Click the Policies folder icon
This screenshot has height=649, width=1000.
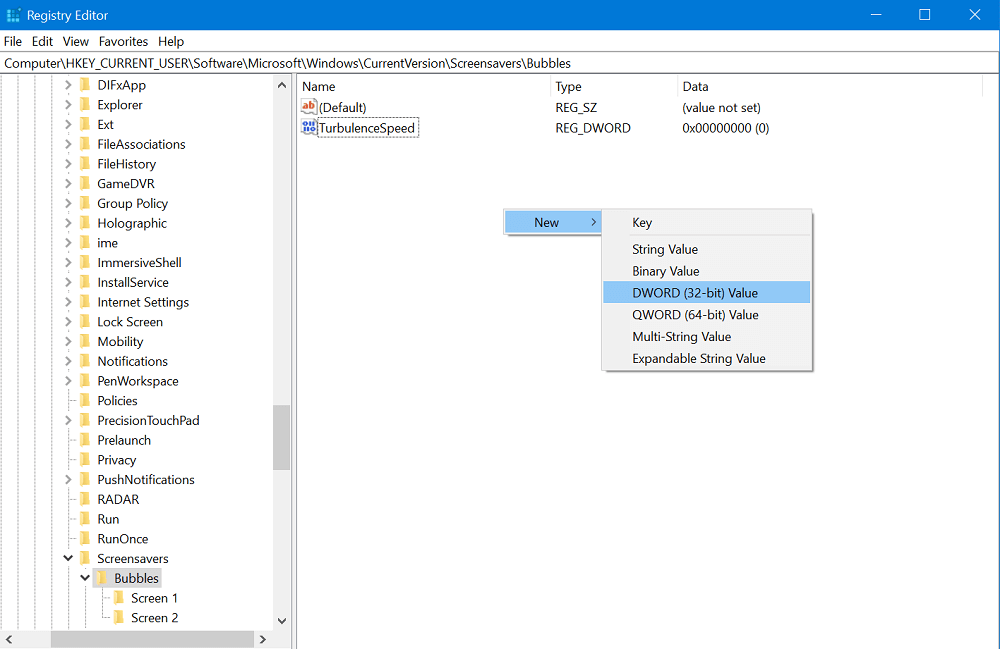pyautogui.click(x=85, y=400)
